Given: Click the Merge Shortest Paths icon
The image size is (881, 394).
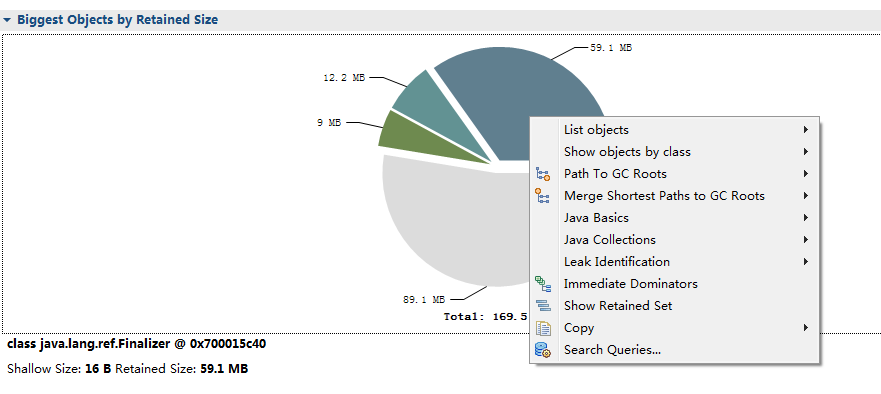Looking at the screenshot, I should point(543,196).
